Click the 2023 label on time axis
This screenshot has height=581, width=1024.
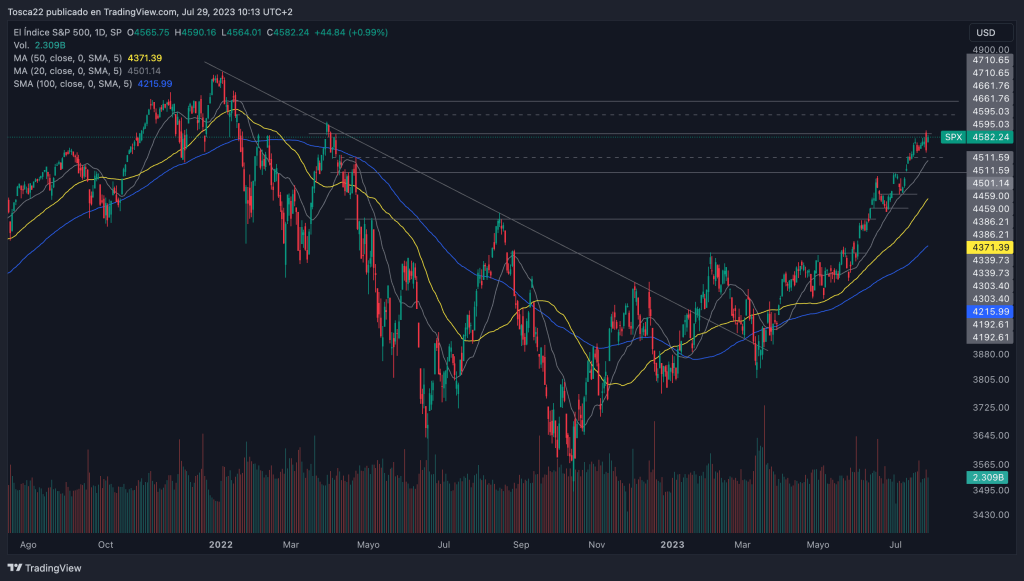(x=672, y=545)
